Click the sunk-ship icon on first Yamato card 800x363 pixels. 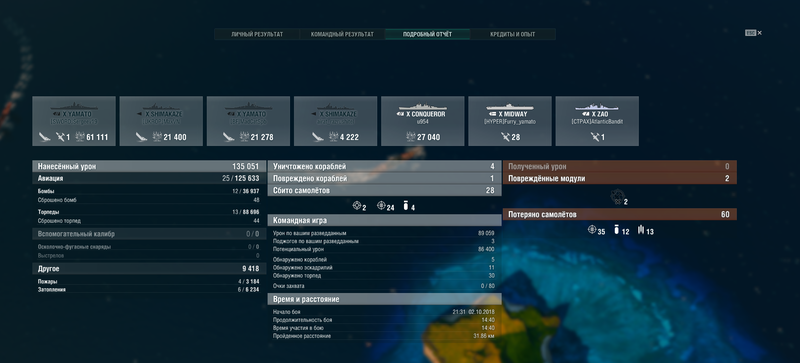(x=44, y=137)
